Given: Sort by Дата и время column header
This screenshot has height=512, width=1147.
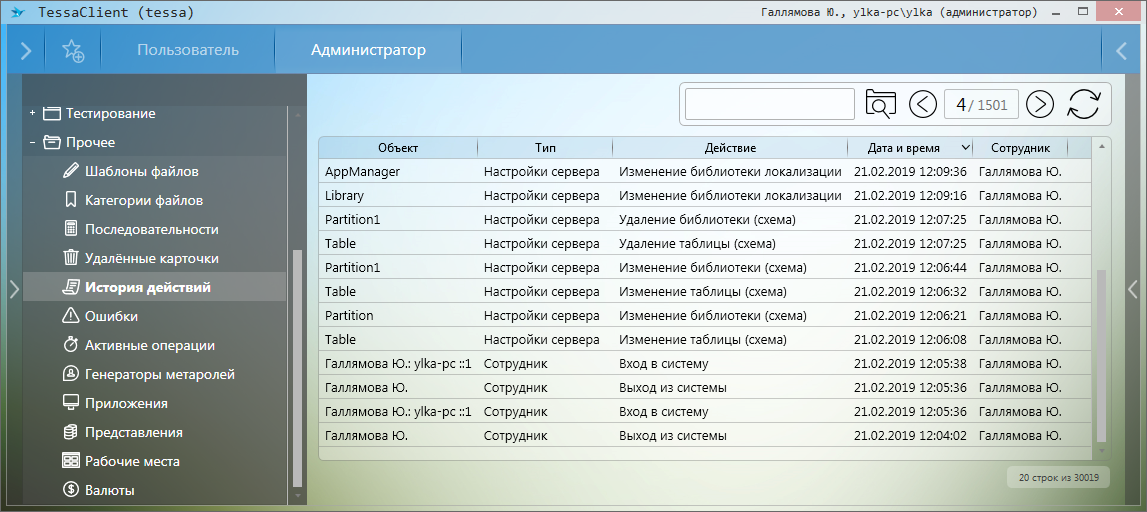Looking at the screenshot, I should 910,147.
